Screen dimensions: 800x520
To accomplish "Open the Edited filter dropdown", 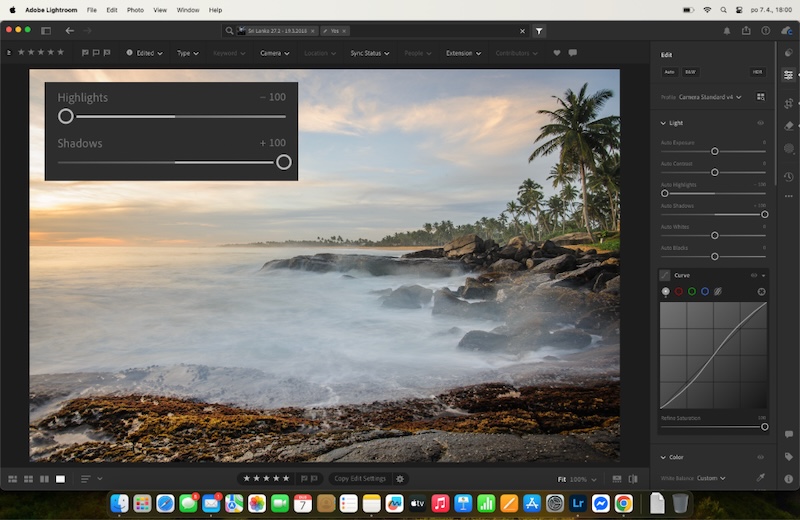I will coord(144,53).
